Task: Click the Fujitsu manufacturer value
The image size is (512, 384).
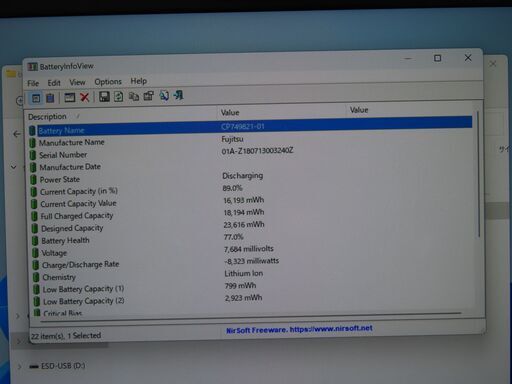Action: pos(232,139)
